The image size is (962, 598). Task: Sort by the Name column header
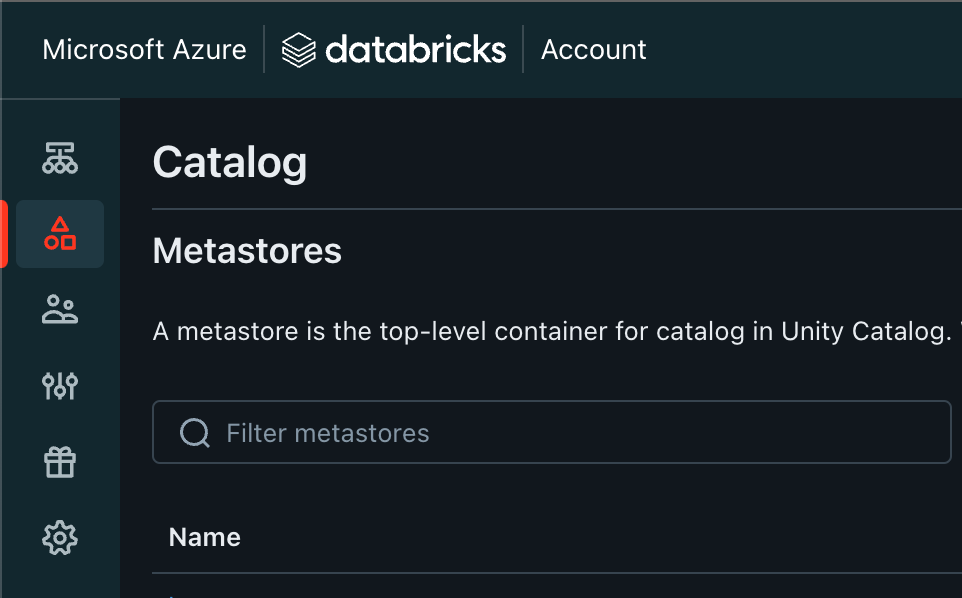click(x=205, y=537)
